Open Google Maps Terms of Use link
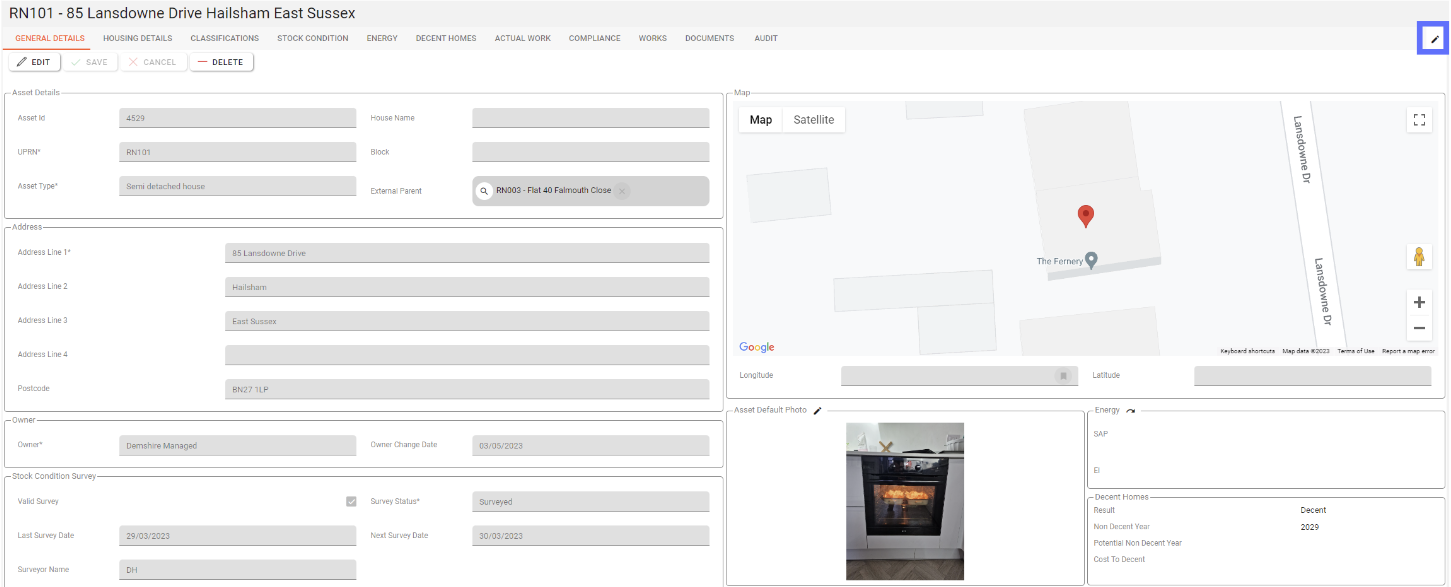The height and width of the screenshot is (587, 1451). tap(1356, 351)
